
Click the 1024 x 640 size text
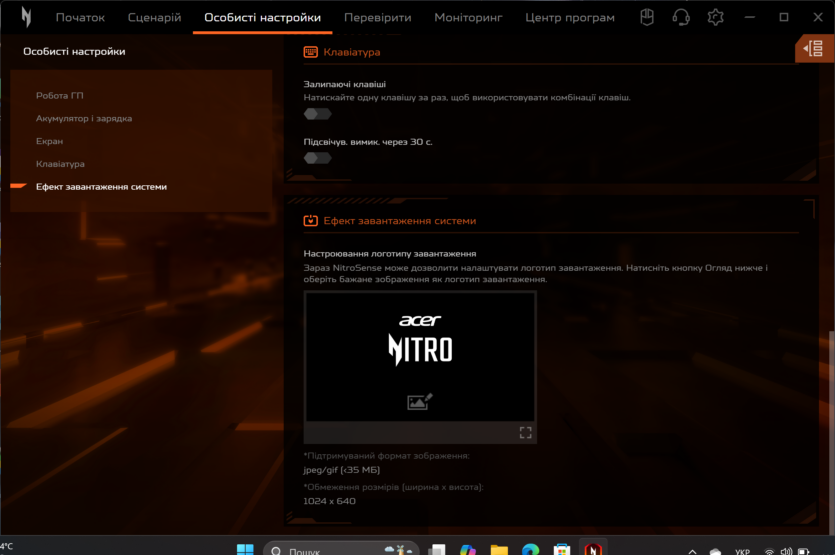(329, 501)
